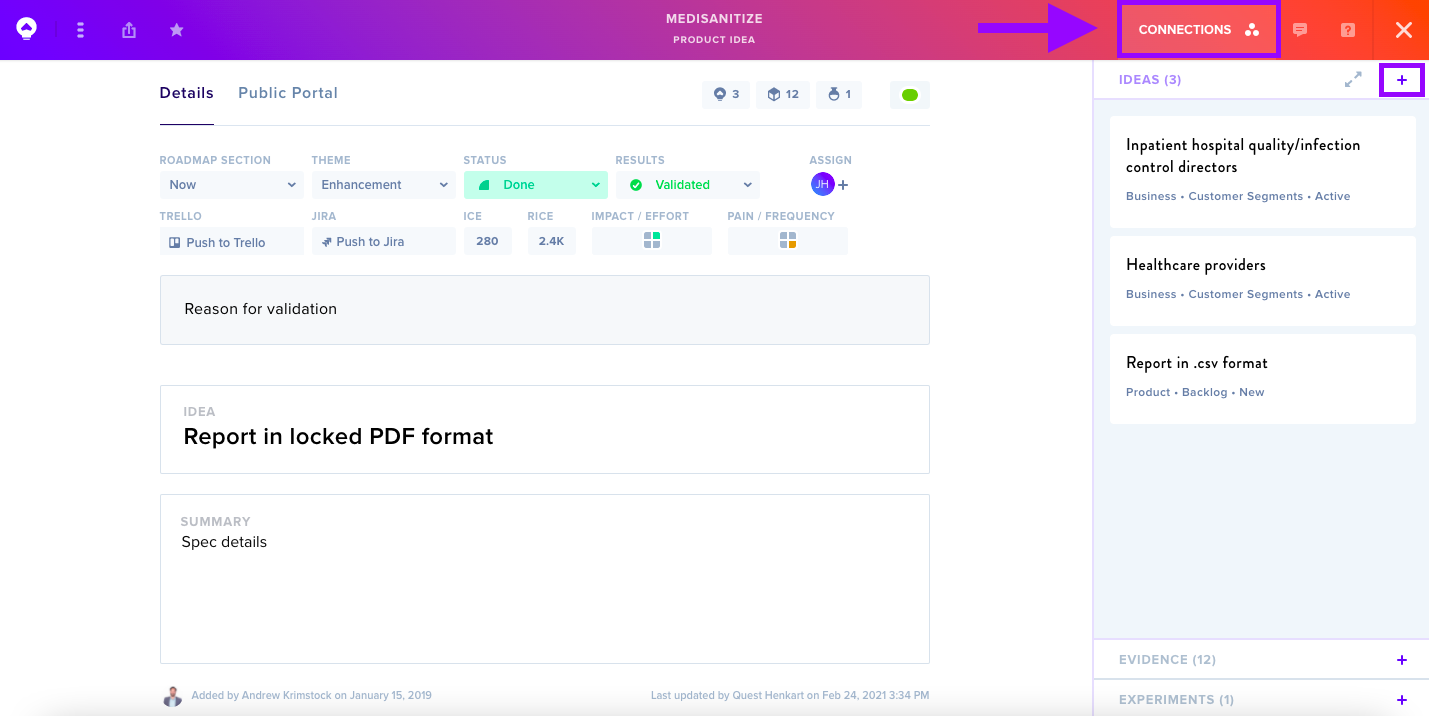Open the Status Done dropdown
Screen dimensions: 1429x716
coord(536,185)
